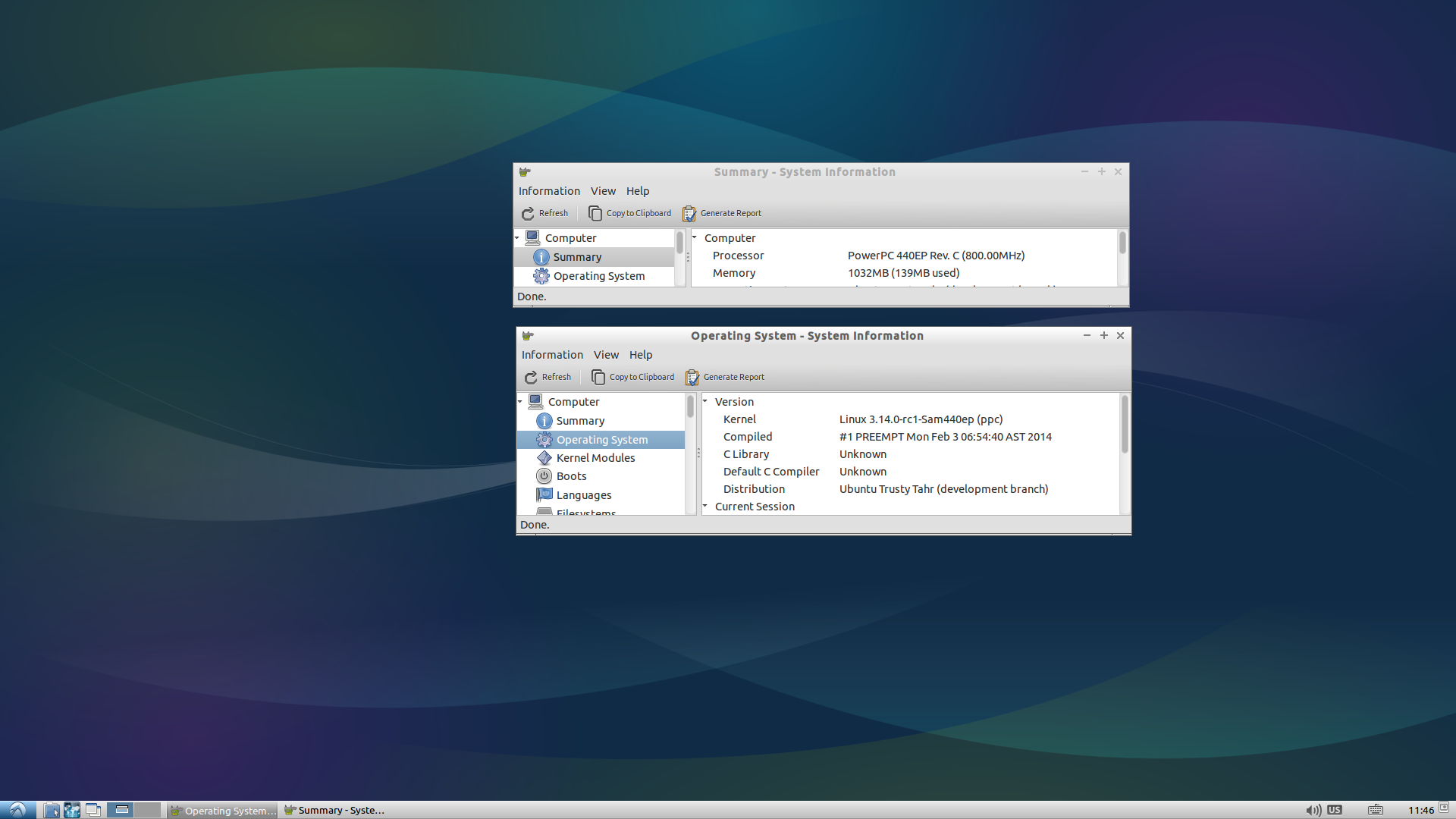Select Boots item with power icon
The image size is (1456, 819).
click(571, 476)
